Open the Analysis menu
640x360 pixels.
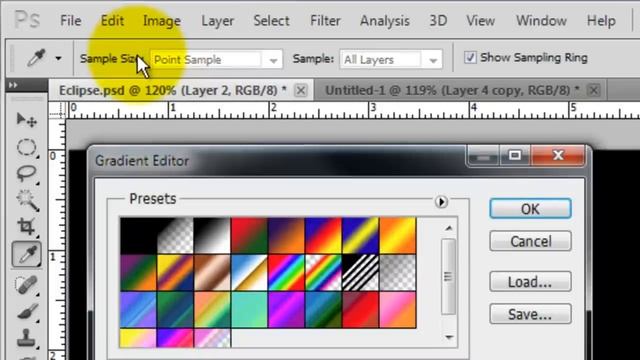pyautogui.click(x=384, y=20)
